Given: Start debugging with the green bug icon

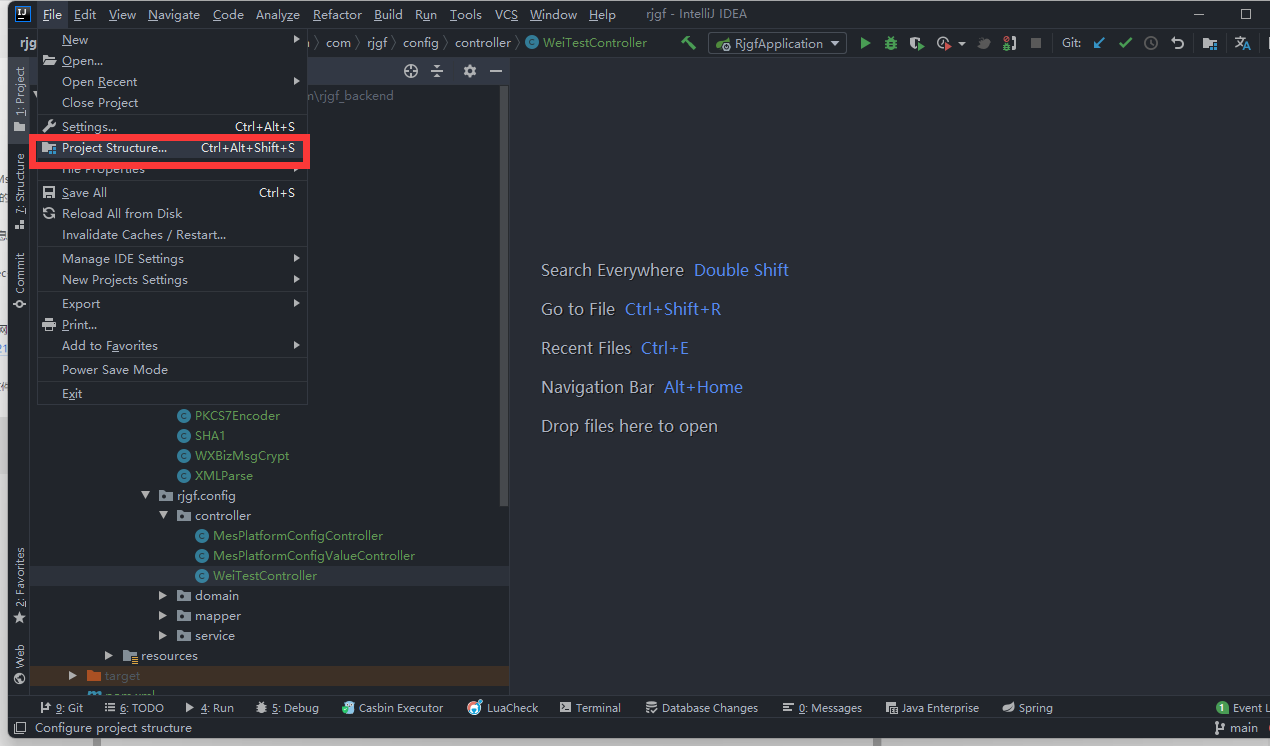Looking at the screenshot, I should [890, 43].
